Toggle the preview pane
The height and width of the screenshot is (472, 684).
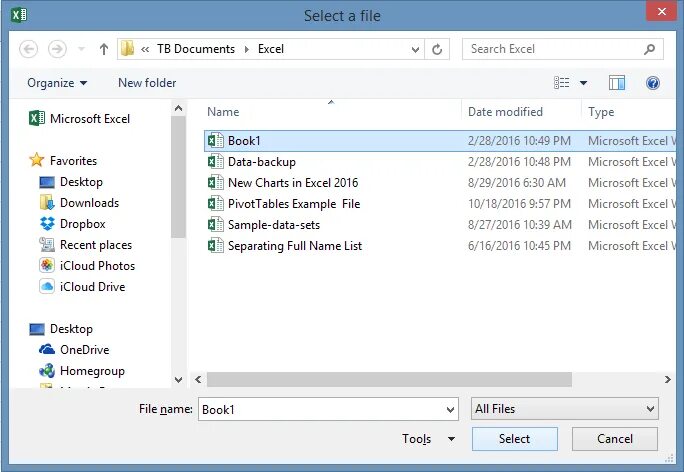click(x=616, y=82)
